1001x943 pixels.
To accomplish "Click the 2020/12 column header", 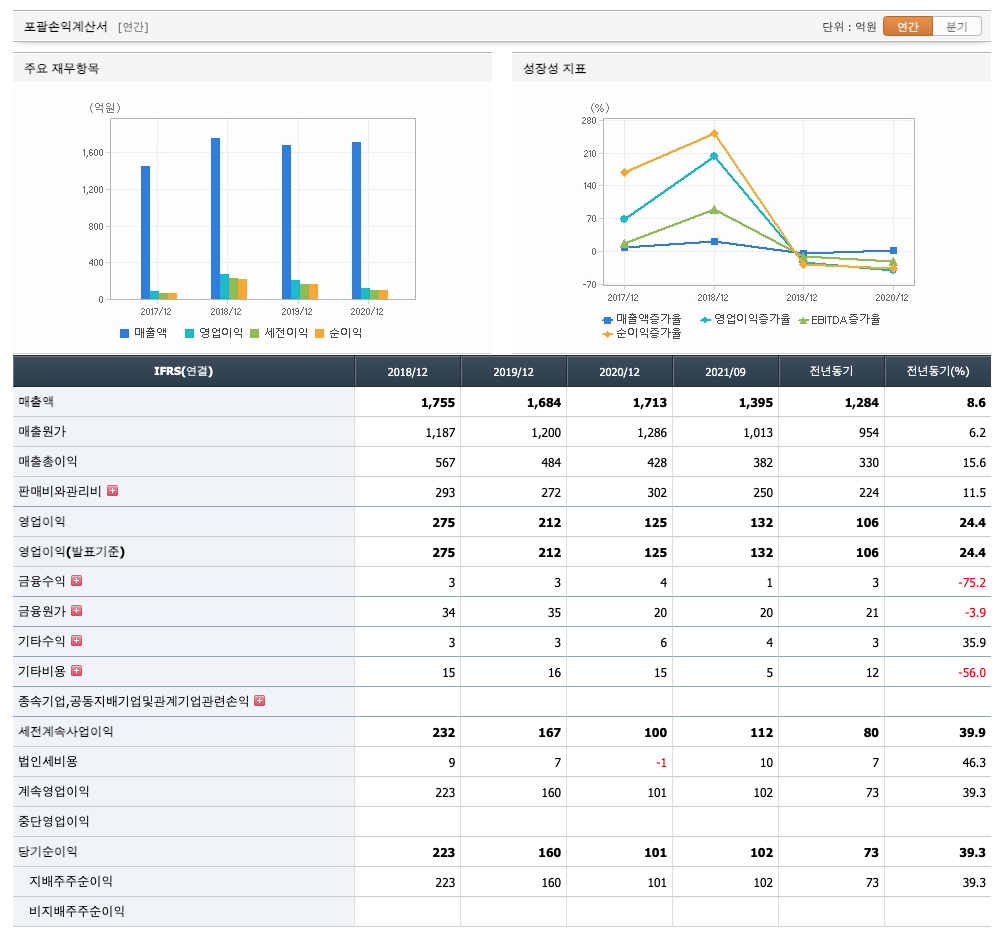I will [x=619, y=372].
